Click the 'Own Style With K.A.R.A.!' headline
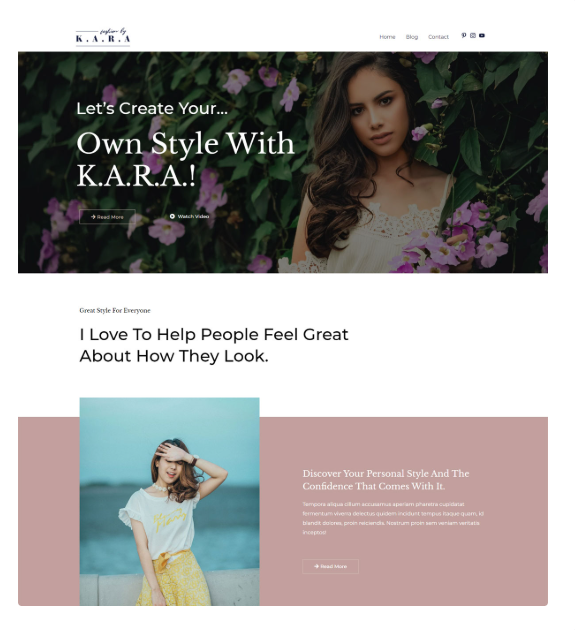Viewport: 575px width, 630px height. pos(185,159)
